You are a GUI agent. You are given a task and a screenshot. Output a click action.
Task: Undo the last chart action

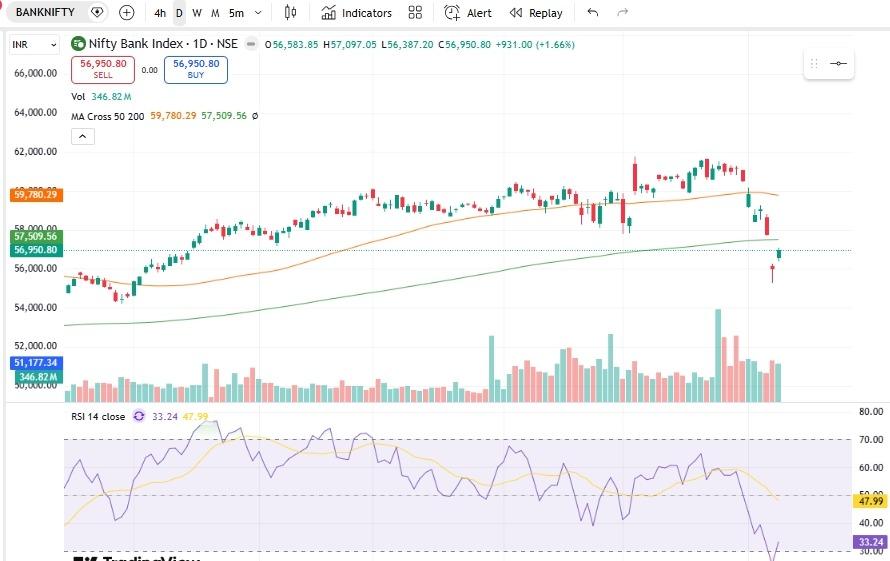(593, 12)
